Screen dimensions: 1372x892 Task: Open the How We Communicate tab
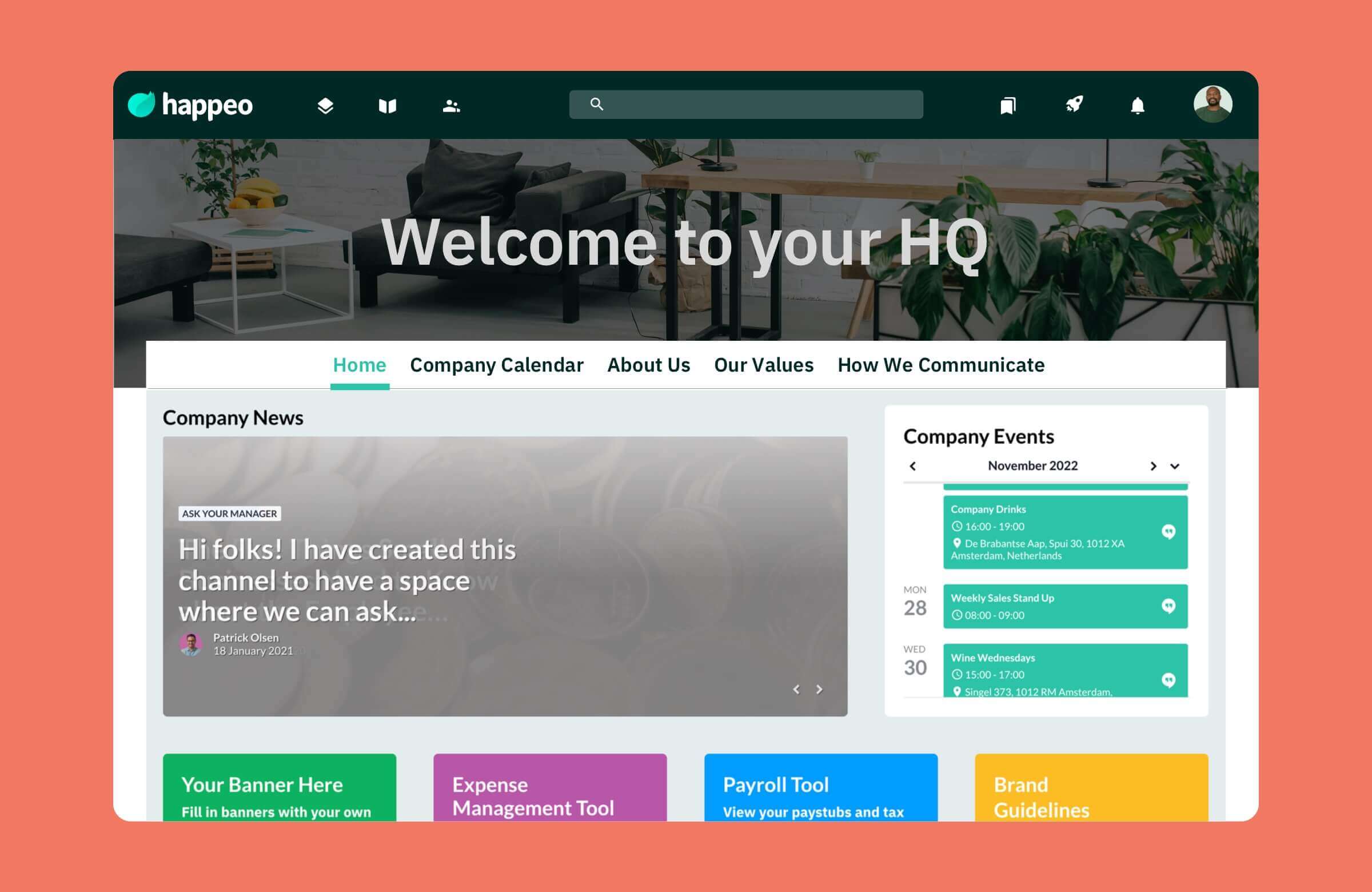(x=942, y=364)
